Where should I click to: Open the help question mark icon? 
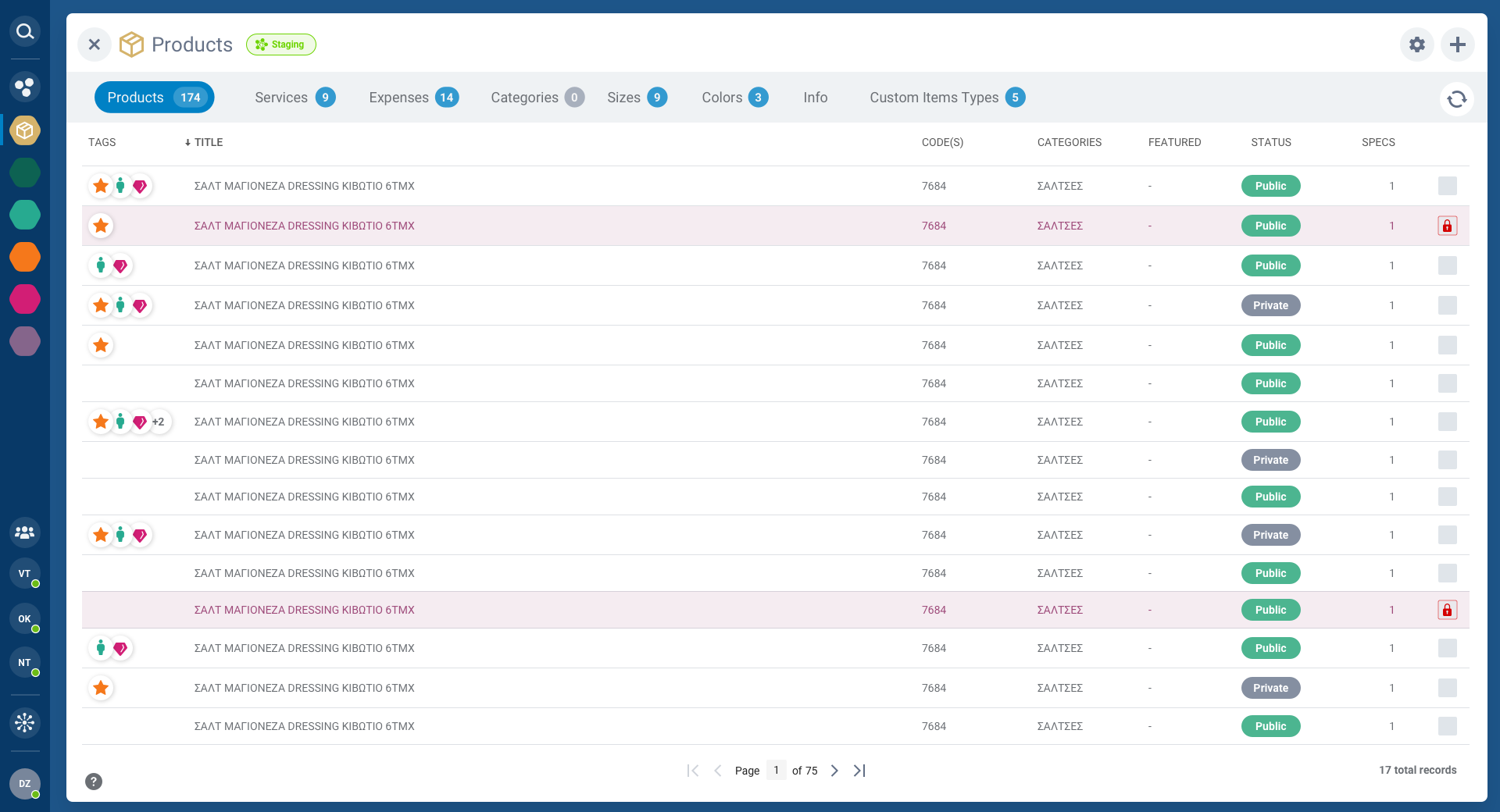(x=94, y=781)
